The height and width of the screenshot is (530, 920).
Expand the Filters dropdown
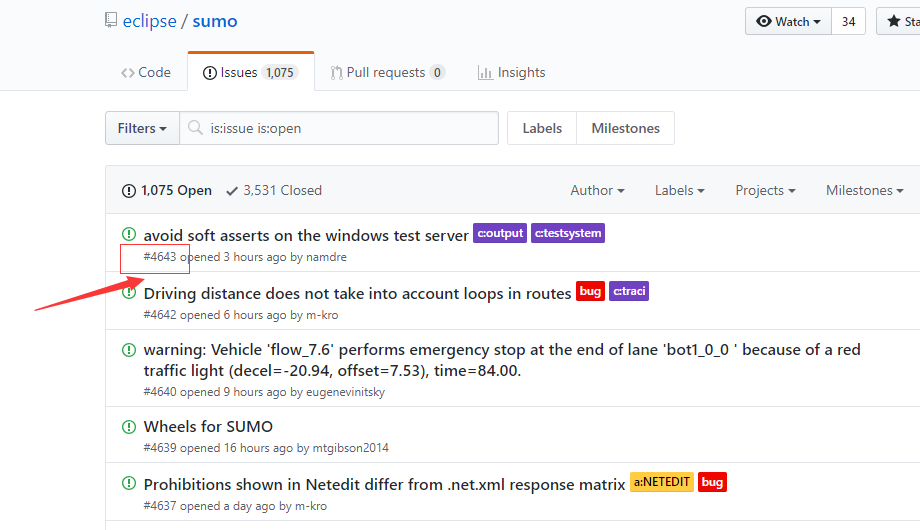coord(142,128)
